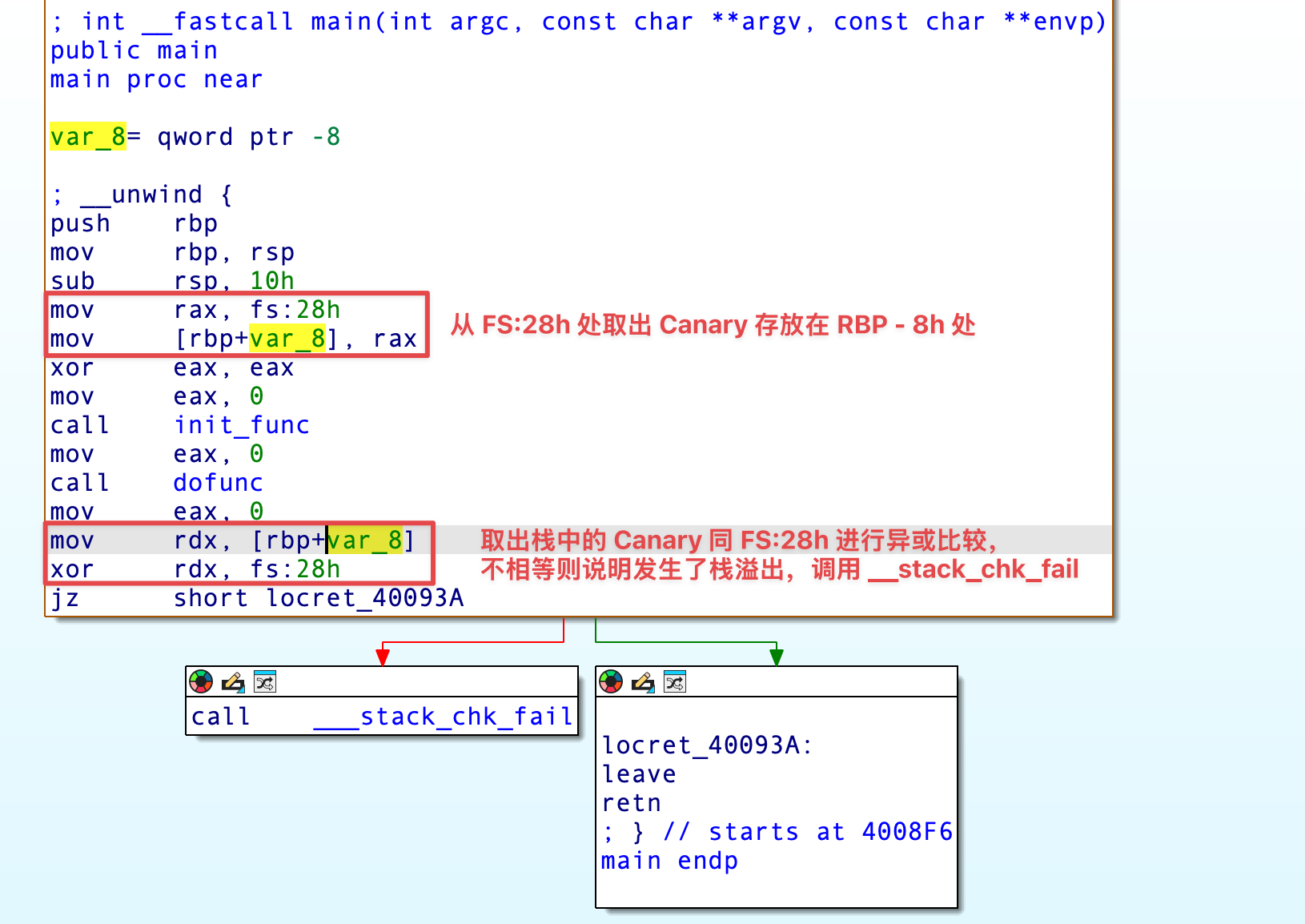The image size is (1305, 924).
Task: Select the var_8 variable definition line
Action: tap(195, 137)
